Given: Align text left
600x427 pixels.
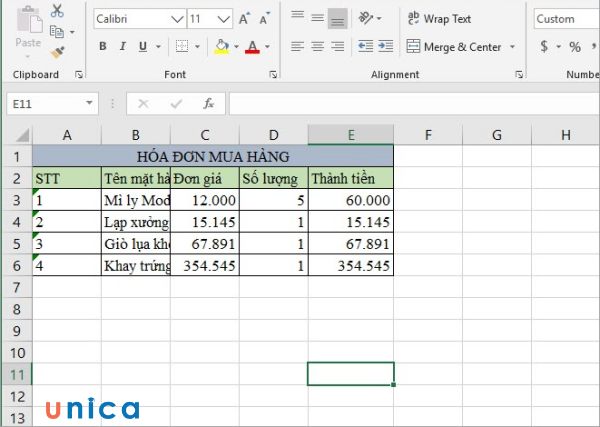Looking at the screenshot, I should pyautogui.click(x=297, y=46).
